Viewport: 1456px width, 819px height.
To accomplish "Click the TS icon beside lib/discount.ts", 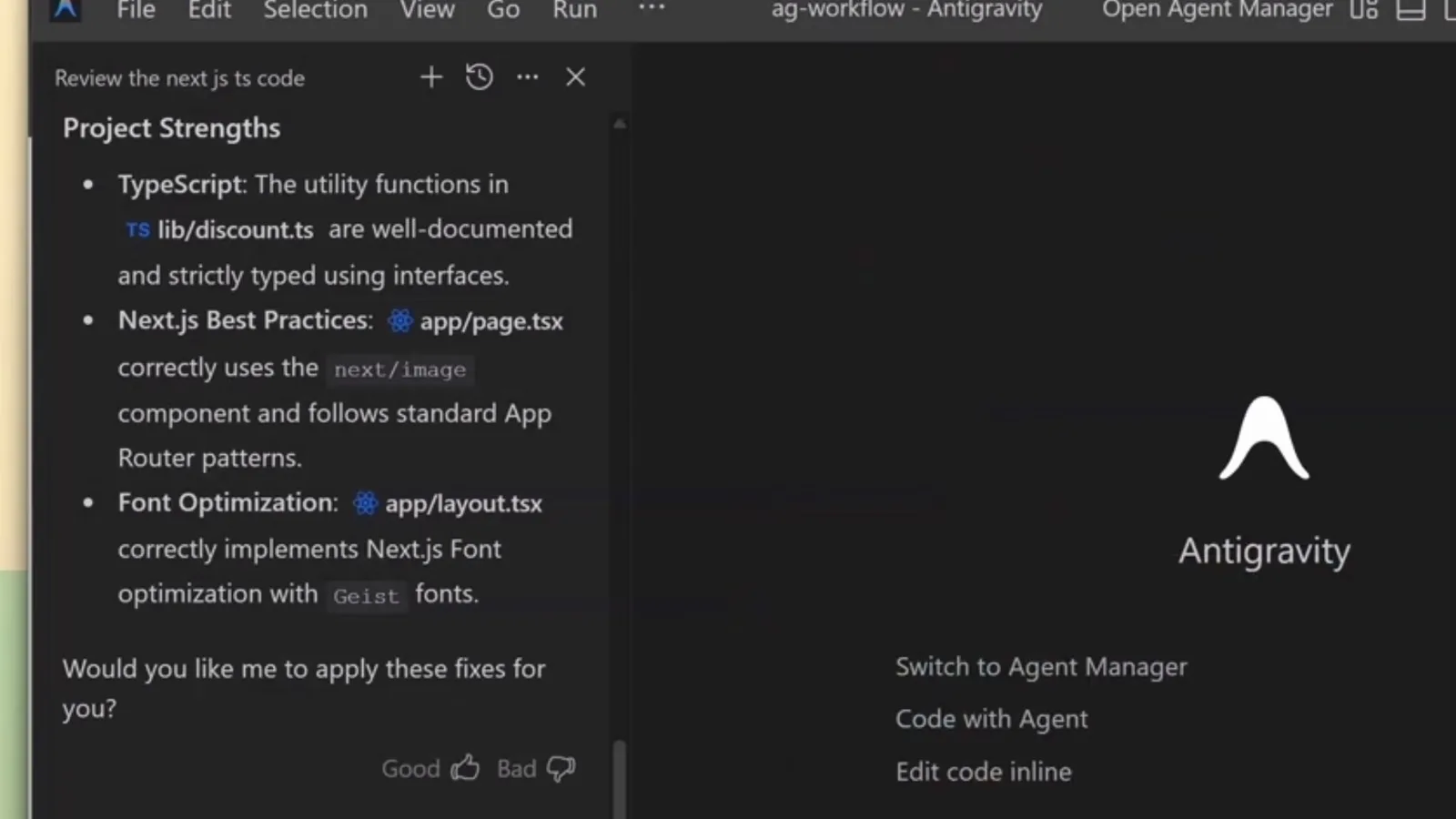I will pos(137,230).
